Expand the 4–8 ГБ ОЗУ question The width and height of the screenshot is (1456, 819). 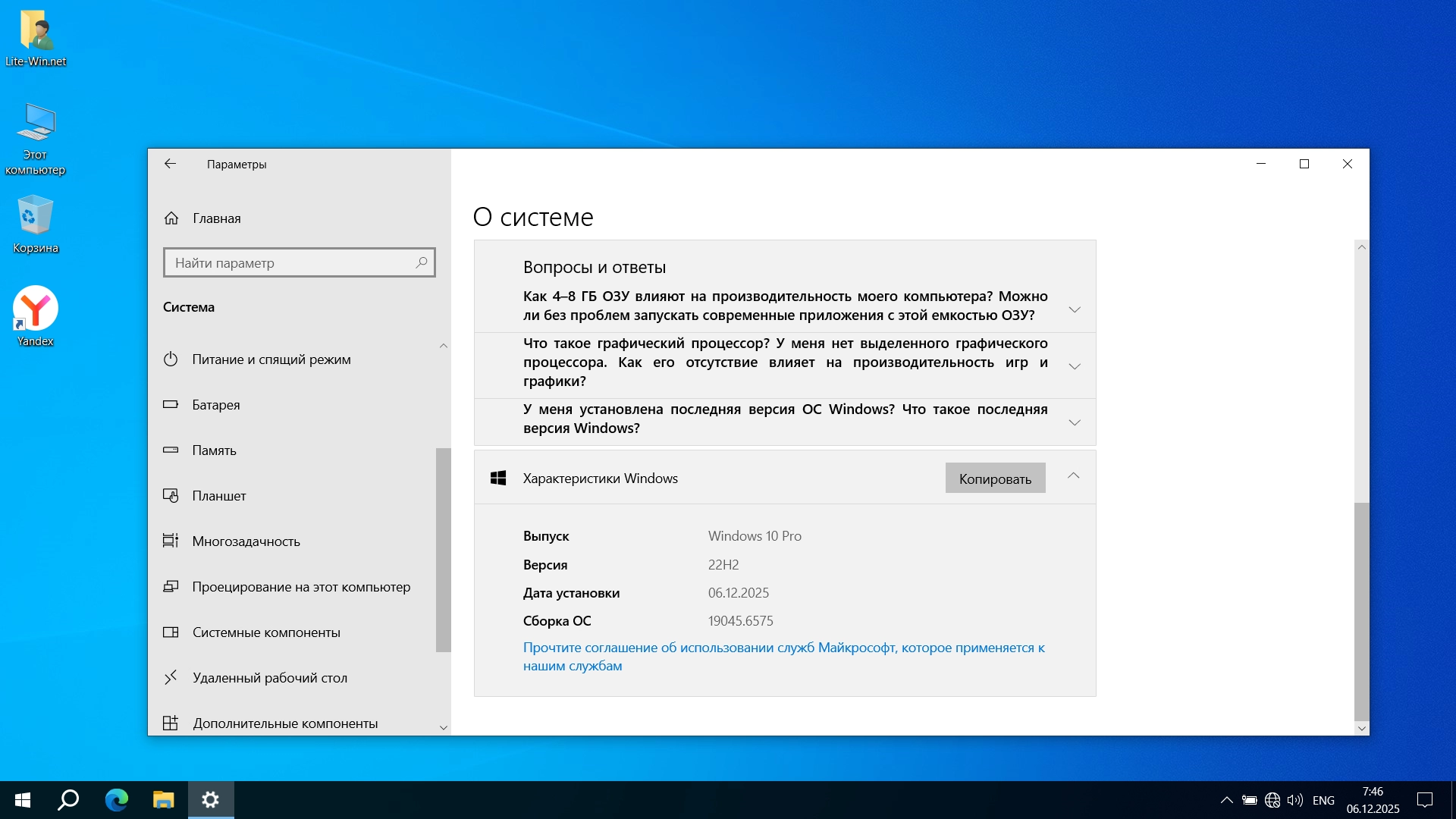coord(1075,309)
